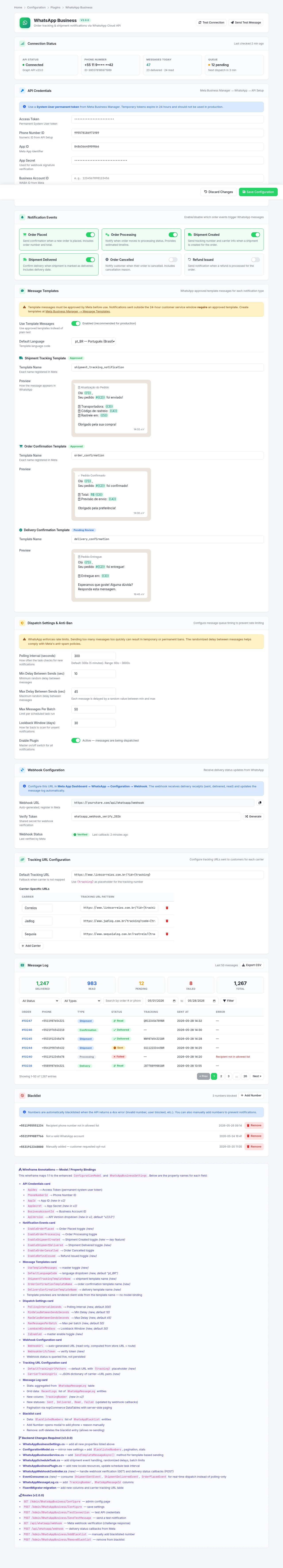
Task: Go to the Home breadcrumb
Action: pyautogui.click(x=18, y=7)
